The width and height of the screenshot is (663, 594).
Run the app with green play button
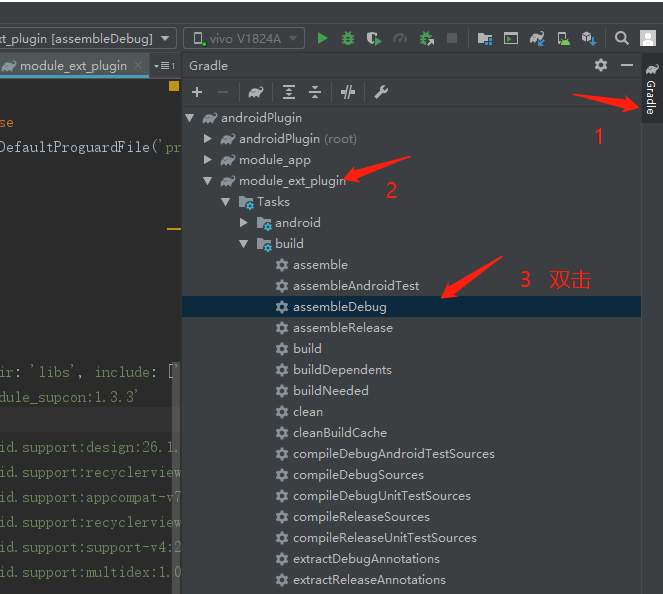click(x=322, y=38)
